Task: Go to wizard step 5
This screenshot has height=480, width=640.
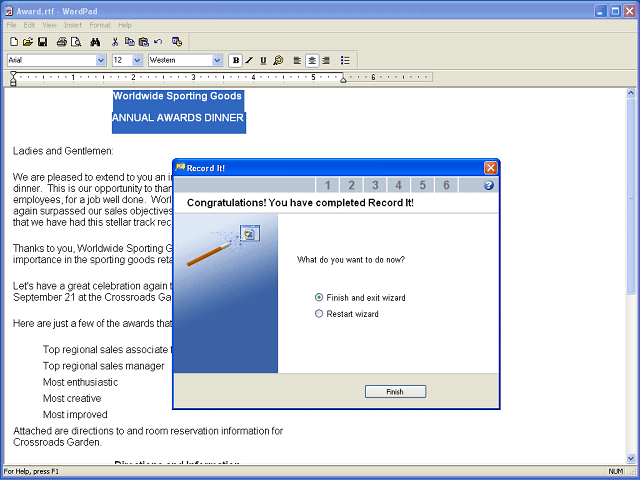Action: pyautogui.click(x=422, y=185)
